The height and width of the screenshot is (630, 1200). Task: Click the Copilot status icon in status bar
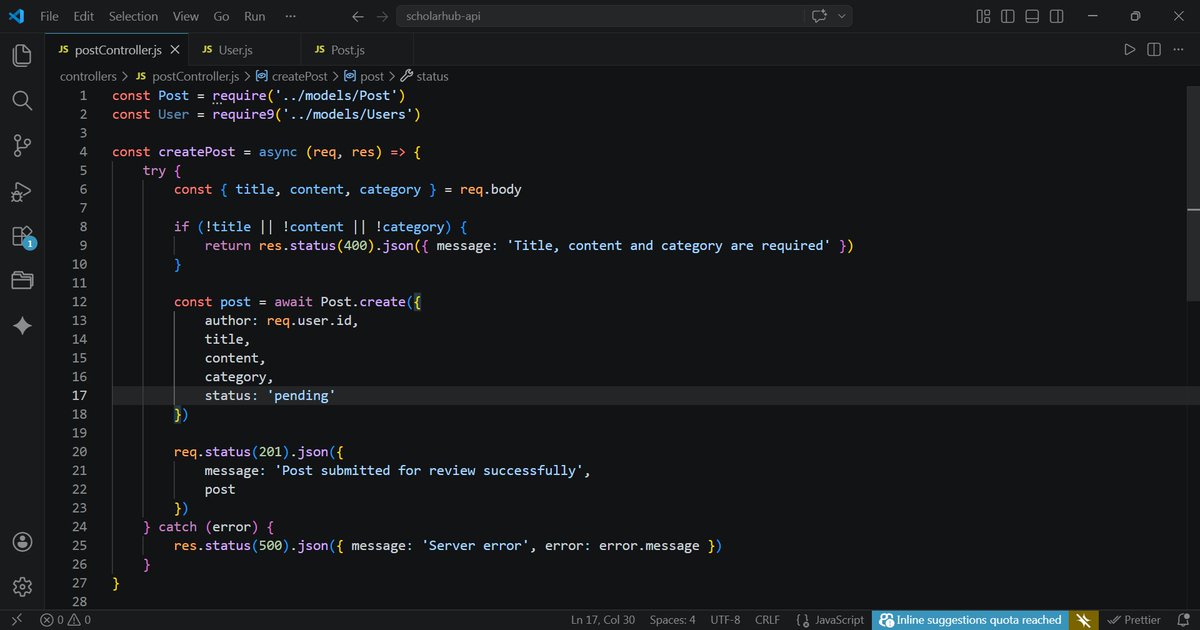tap(885, 620)
